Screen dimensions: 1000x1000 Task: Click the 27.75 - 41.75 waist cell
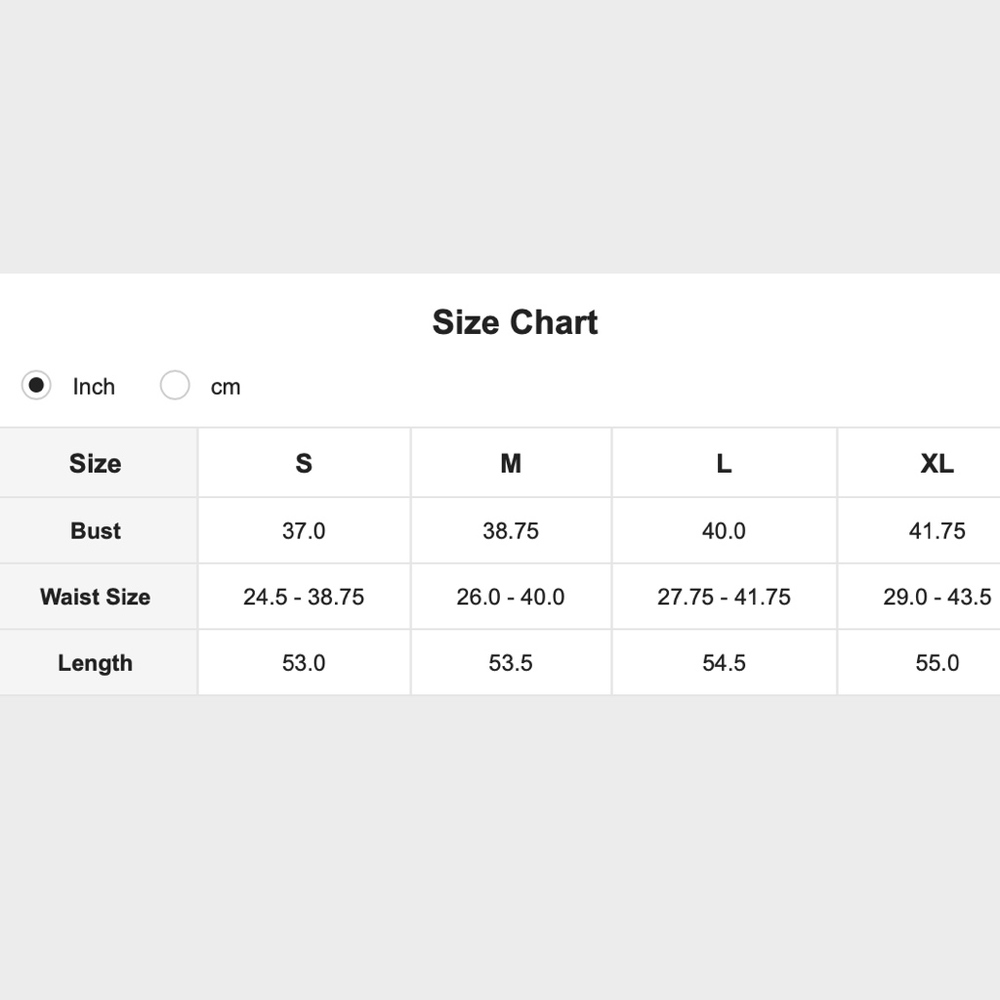coord(724,597)
